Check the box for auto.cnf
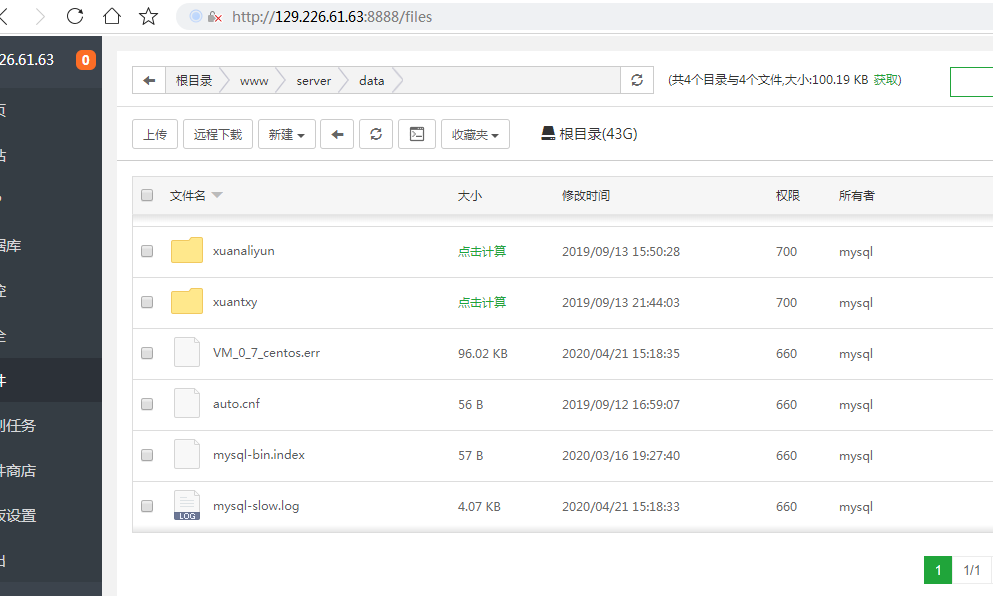 pyautogui.click(x=147, y=405)
